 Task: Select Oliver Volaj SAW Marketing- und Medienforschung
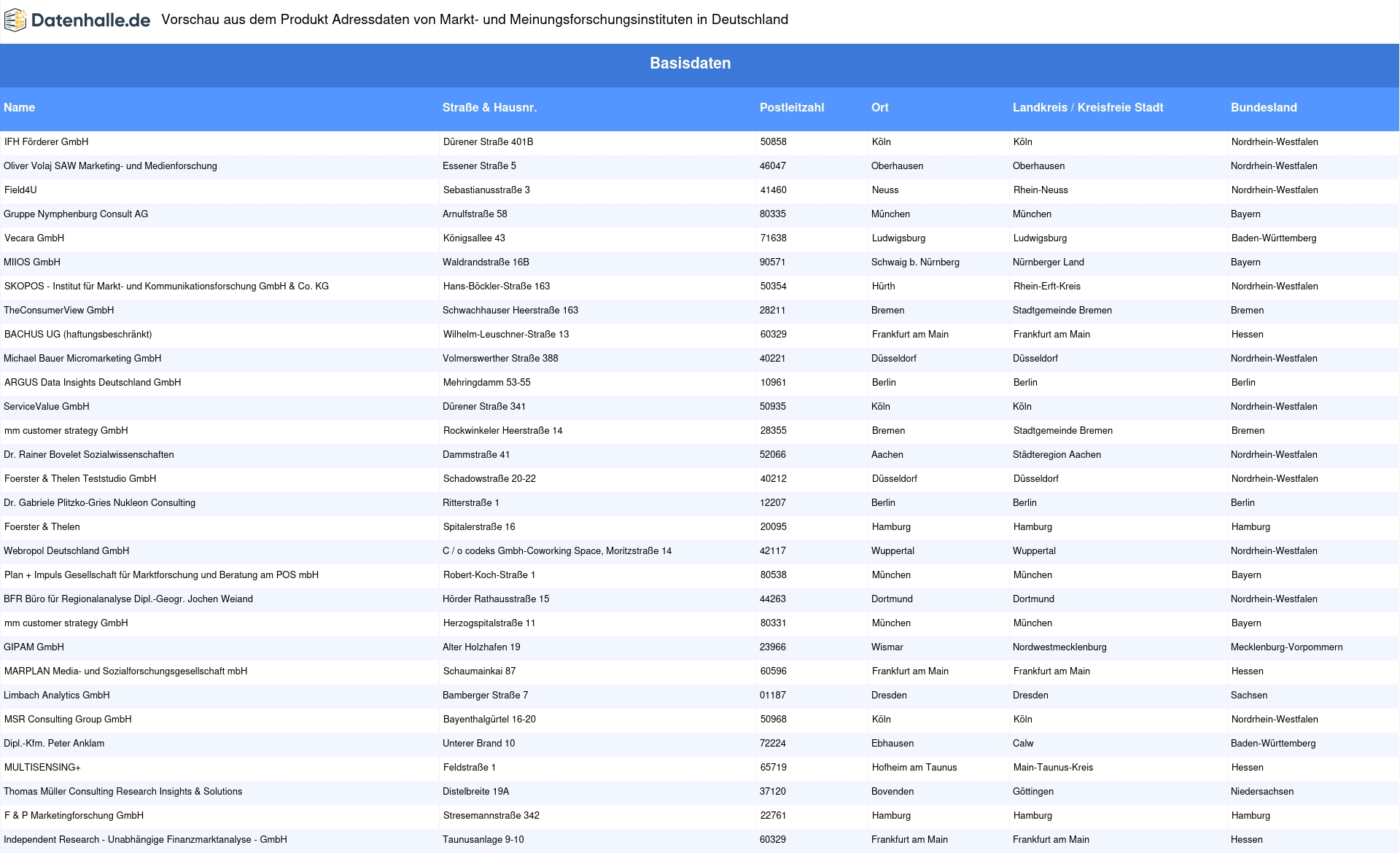point(111,166)
